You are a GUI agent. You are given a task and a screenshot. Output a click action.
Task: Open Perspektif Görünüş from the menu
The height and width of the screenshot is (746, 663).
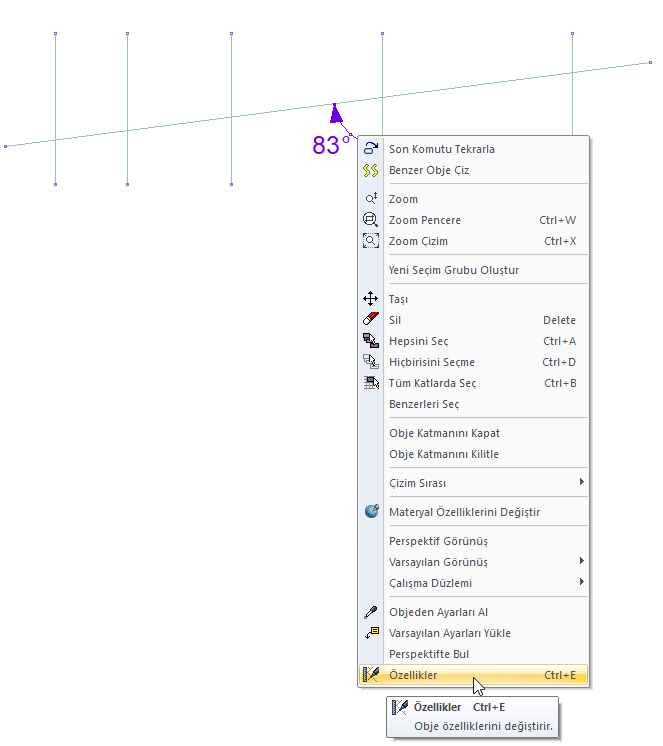[473, 541]
